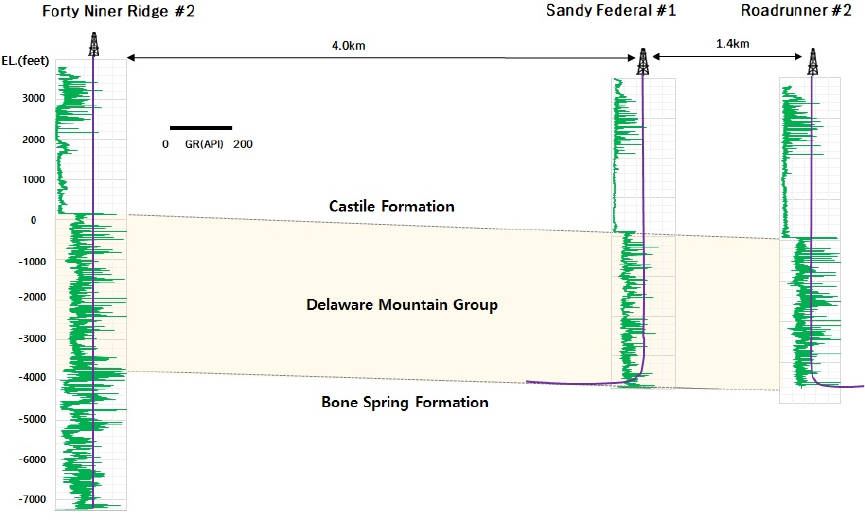The image size is (865, 530).
Task: Click the Castile Formation label
Action: pos(391,206)
